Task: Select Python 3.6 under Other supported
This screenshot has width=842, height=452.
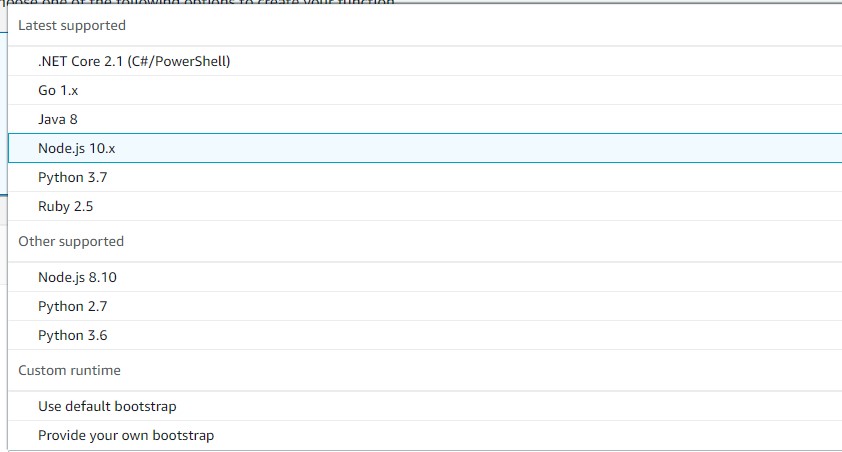Action: [72, 335]
